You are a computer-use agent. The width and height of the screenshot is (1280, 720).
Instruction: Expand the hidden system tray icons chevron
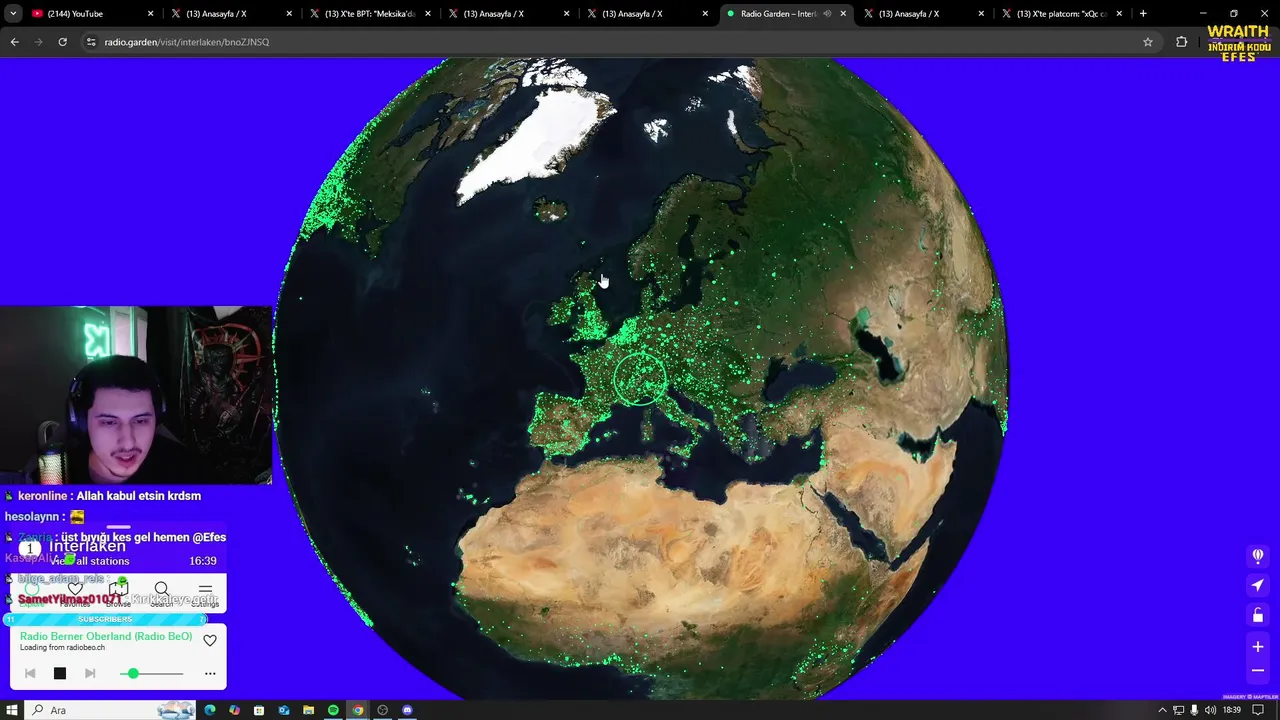coord(1163,710)
